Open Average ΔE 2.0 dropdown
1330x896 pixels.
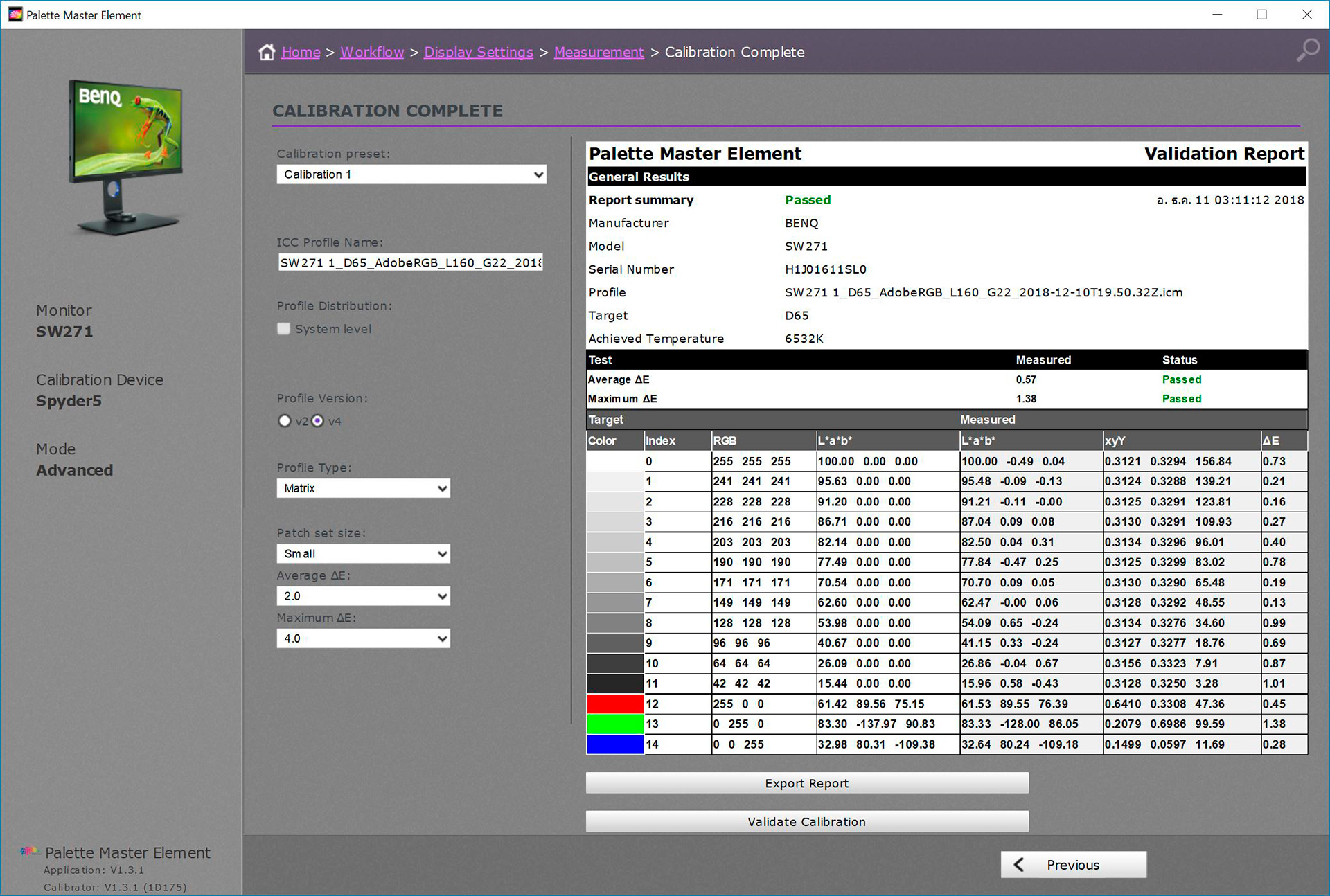pos(363,596)
